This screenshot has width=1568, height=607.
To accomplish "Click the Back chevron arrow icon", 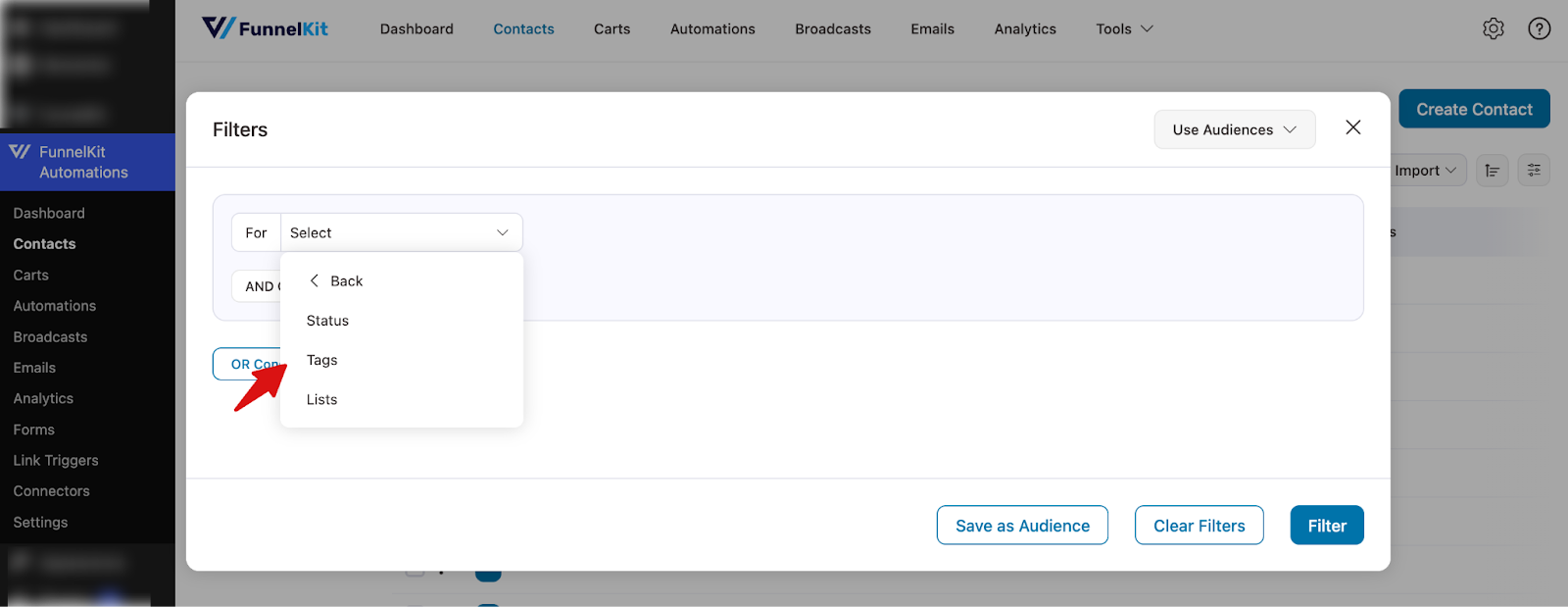I will coord(315,280).
